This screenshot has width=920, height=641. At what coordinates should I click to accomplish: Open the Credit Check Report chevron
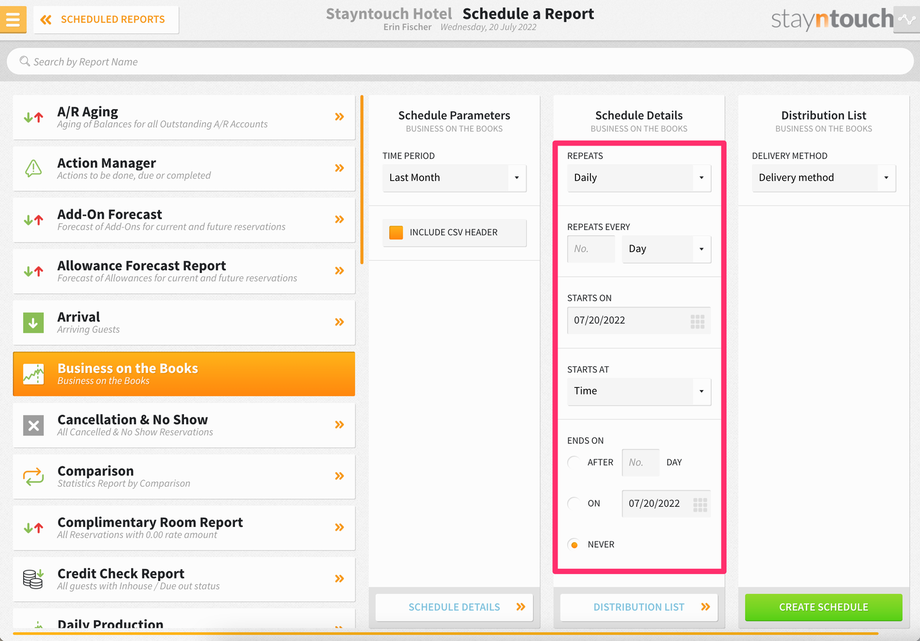point(339,579)
